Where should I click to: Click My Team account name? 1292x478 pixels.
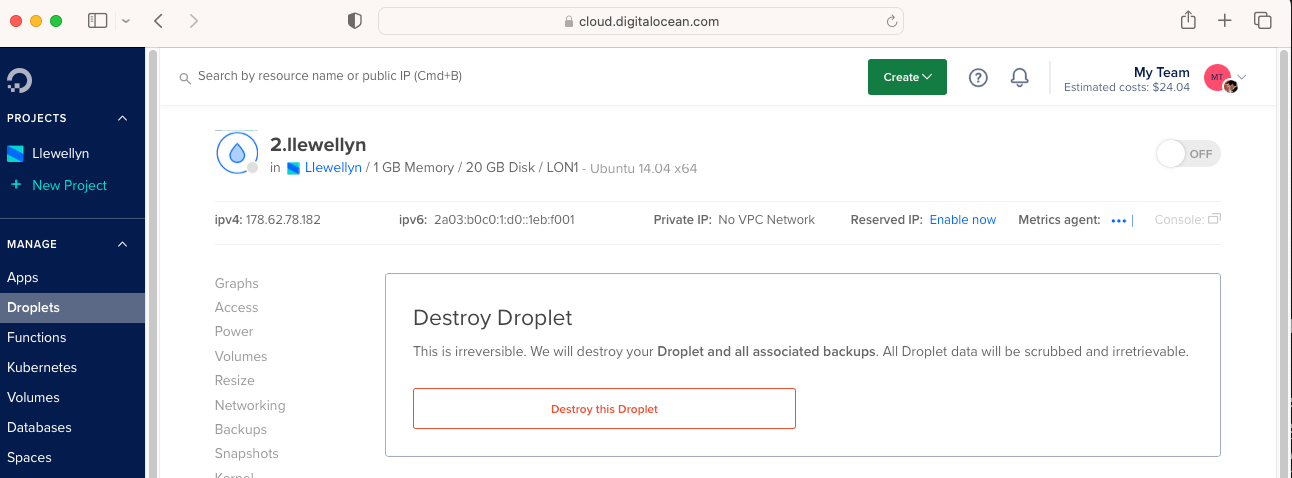click(x=1161, y=72)
